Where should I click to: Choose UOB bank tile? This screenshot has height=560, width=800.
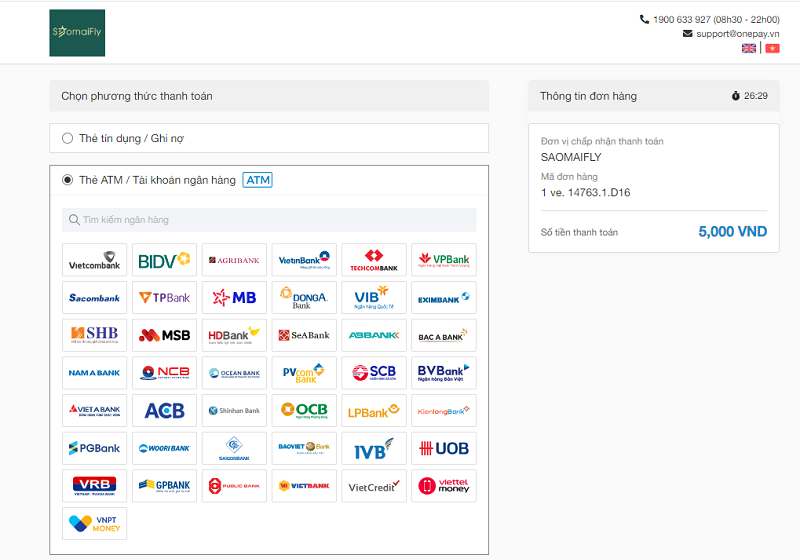[x=444, y=448]
